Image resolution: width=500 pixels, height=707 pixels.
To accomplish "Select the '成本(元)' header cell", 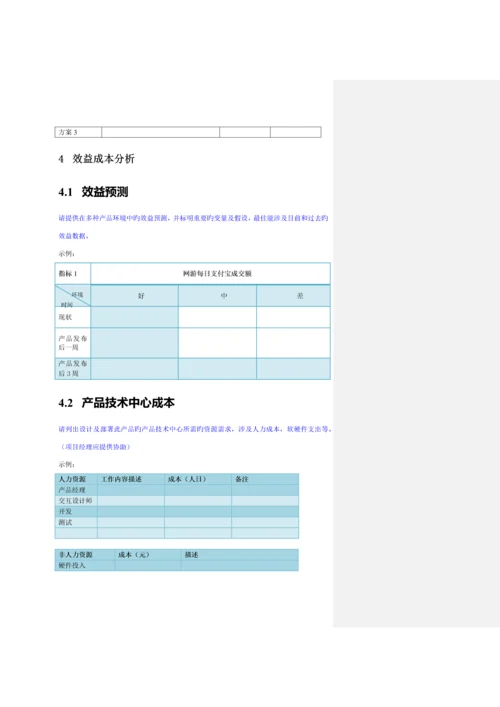I will coord(148,555).
